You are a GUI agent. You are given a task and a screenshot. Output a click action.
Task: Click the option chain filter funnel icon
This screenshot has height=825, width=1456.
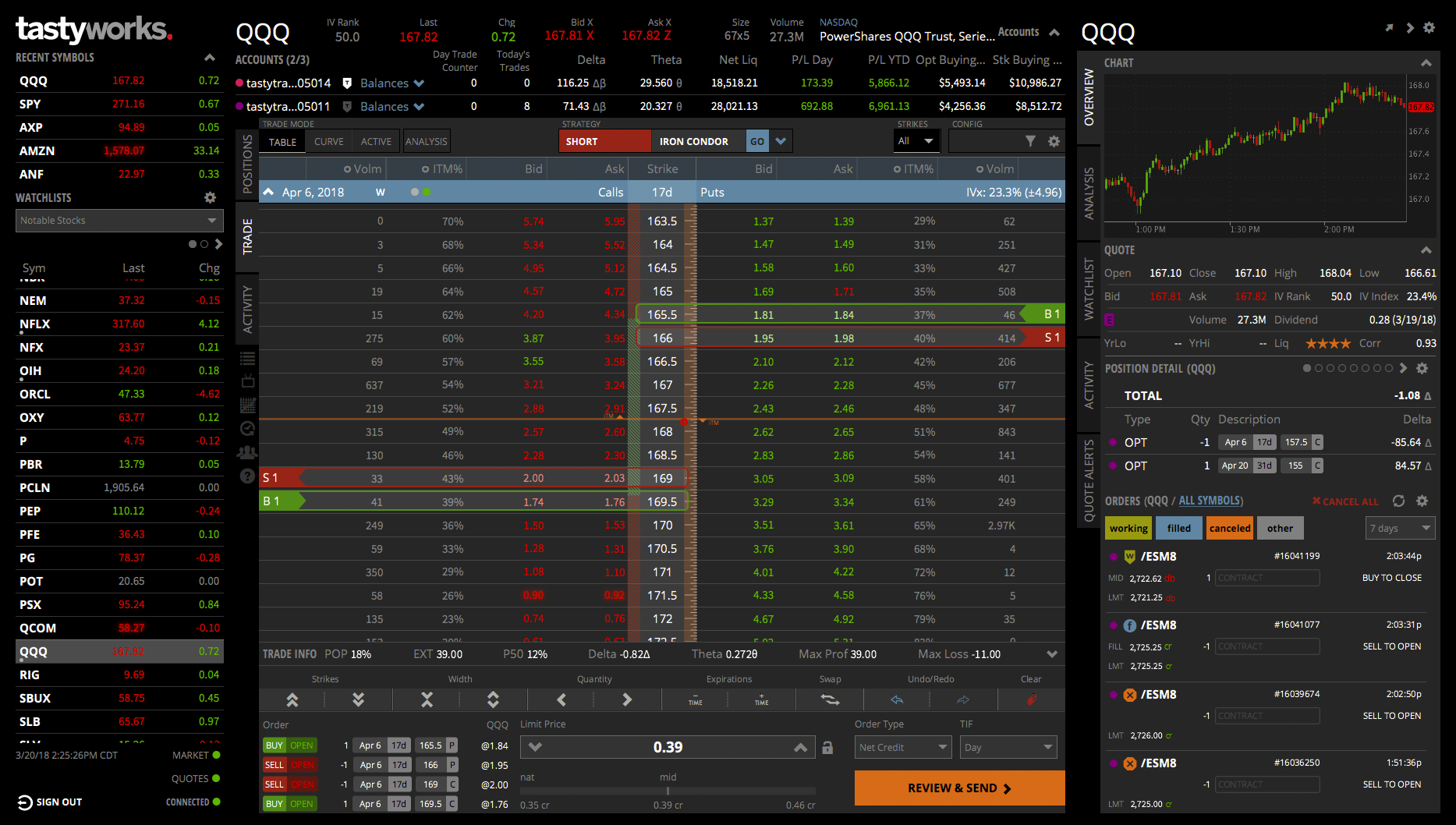(x=1030, y=141)
